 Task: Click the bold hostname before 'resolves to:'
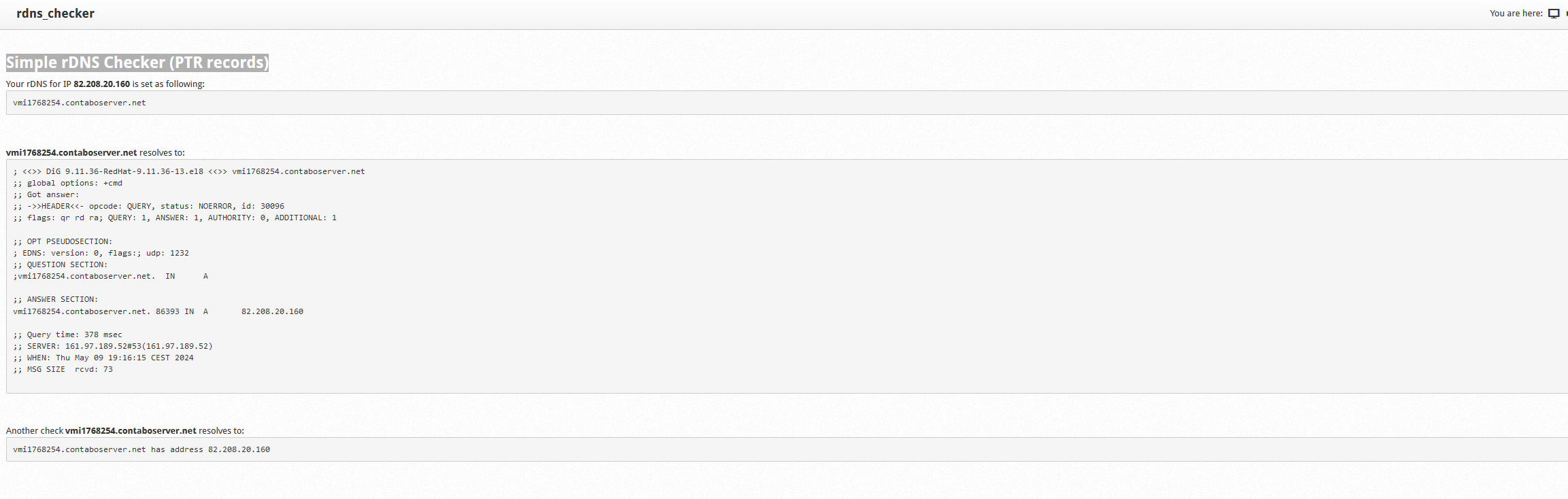click(x=71, y=153)
